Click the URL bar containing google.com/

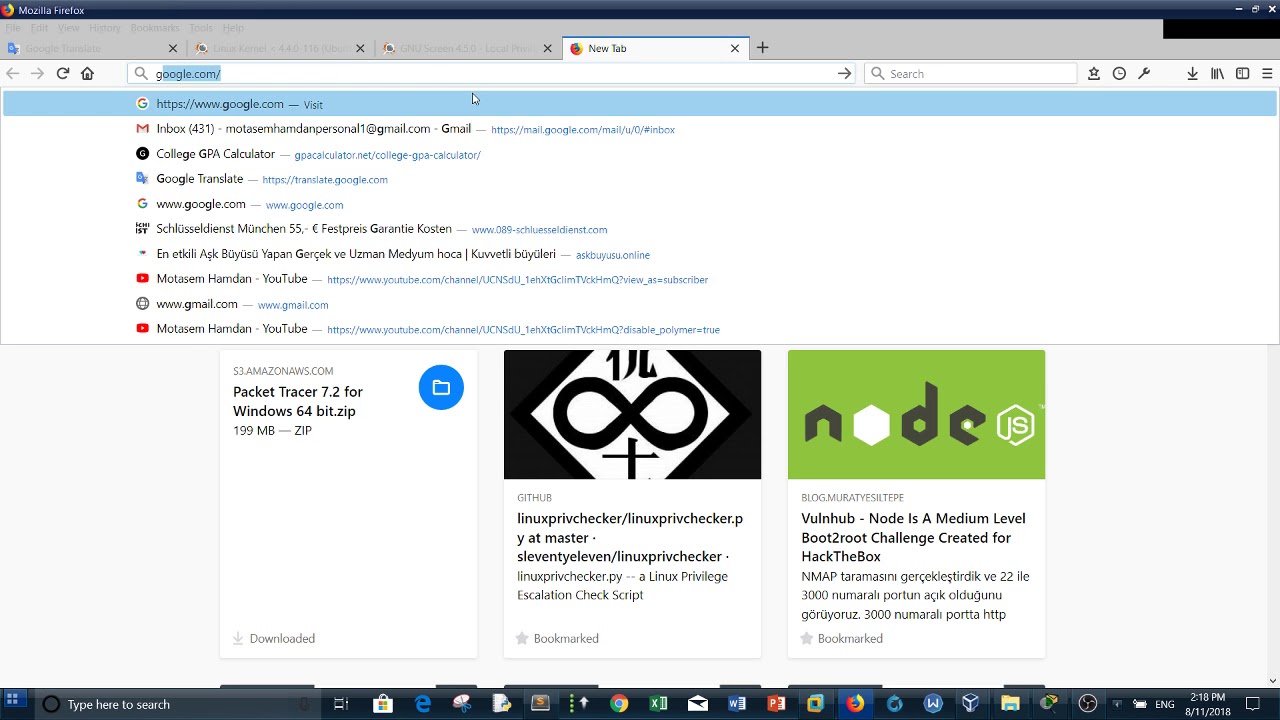pos(492,73)
